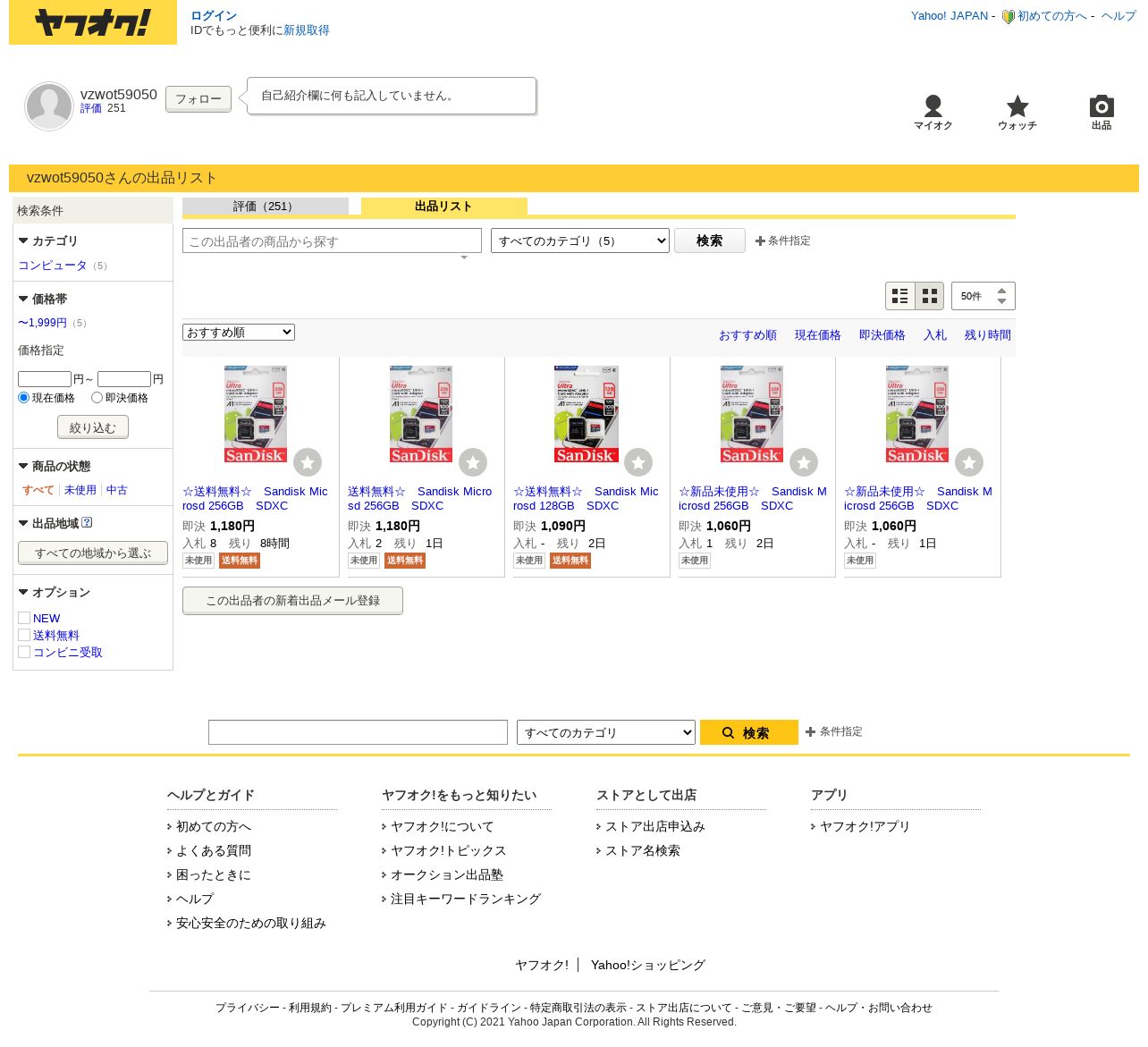The image size is (1148, 1047).
Task: Open the 新規取得 link
Action: click(307, 30)
